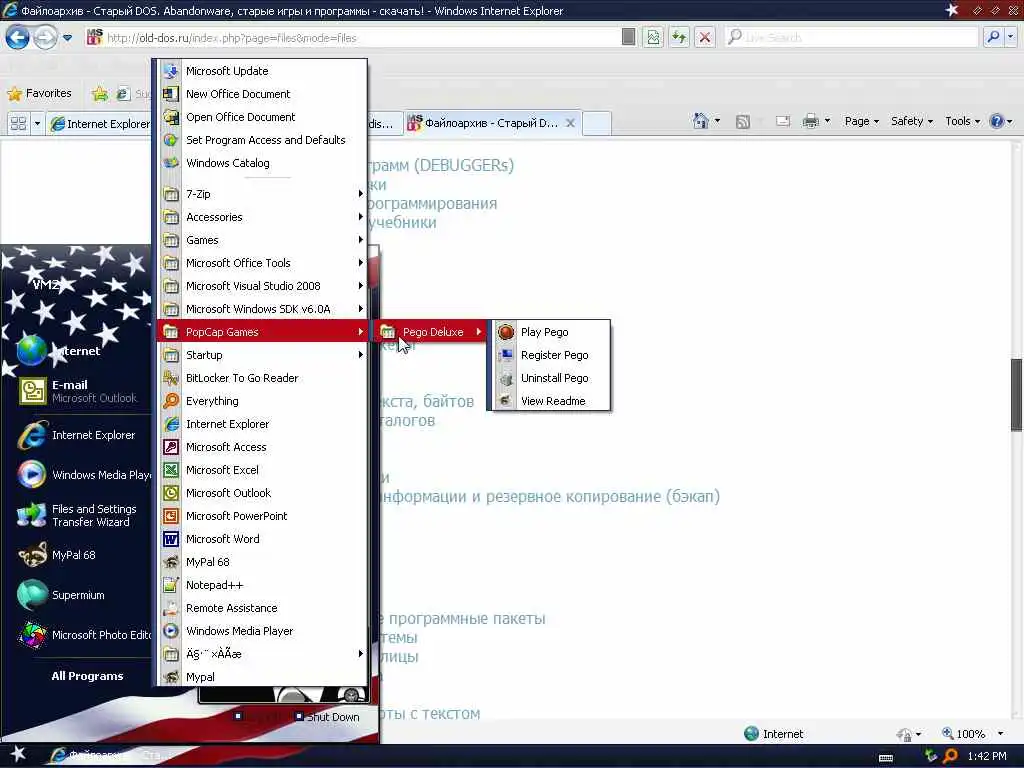The image size is (1024, 768).
Task: Launch Internet Explorer from All Programs list
Action: tap(263, 424)
